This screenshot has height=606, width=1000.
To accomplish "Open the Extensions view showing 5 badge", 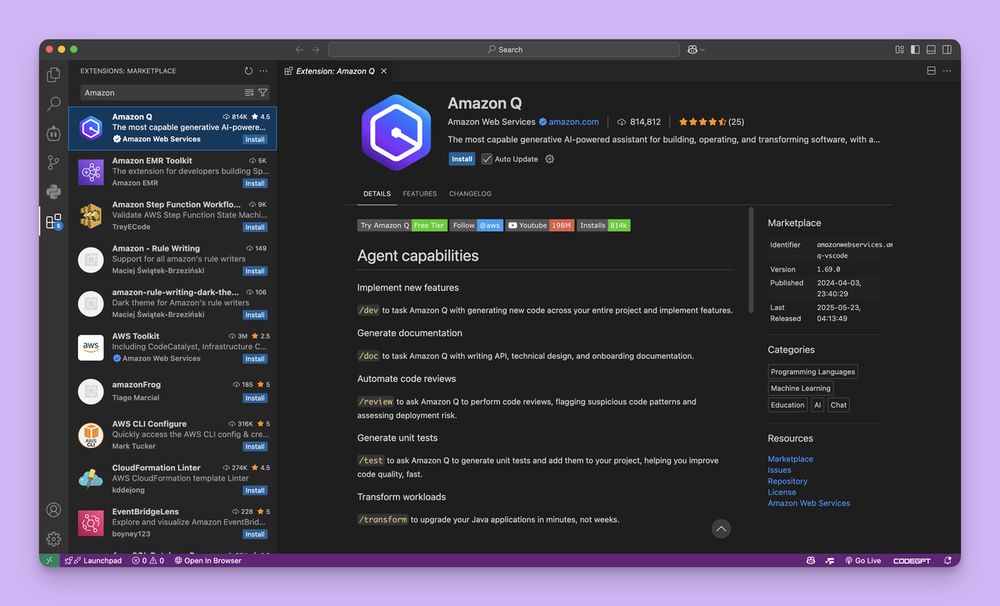I will [x=53, y=220].
